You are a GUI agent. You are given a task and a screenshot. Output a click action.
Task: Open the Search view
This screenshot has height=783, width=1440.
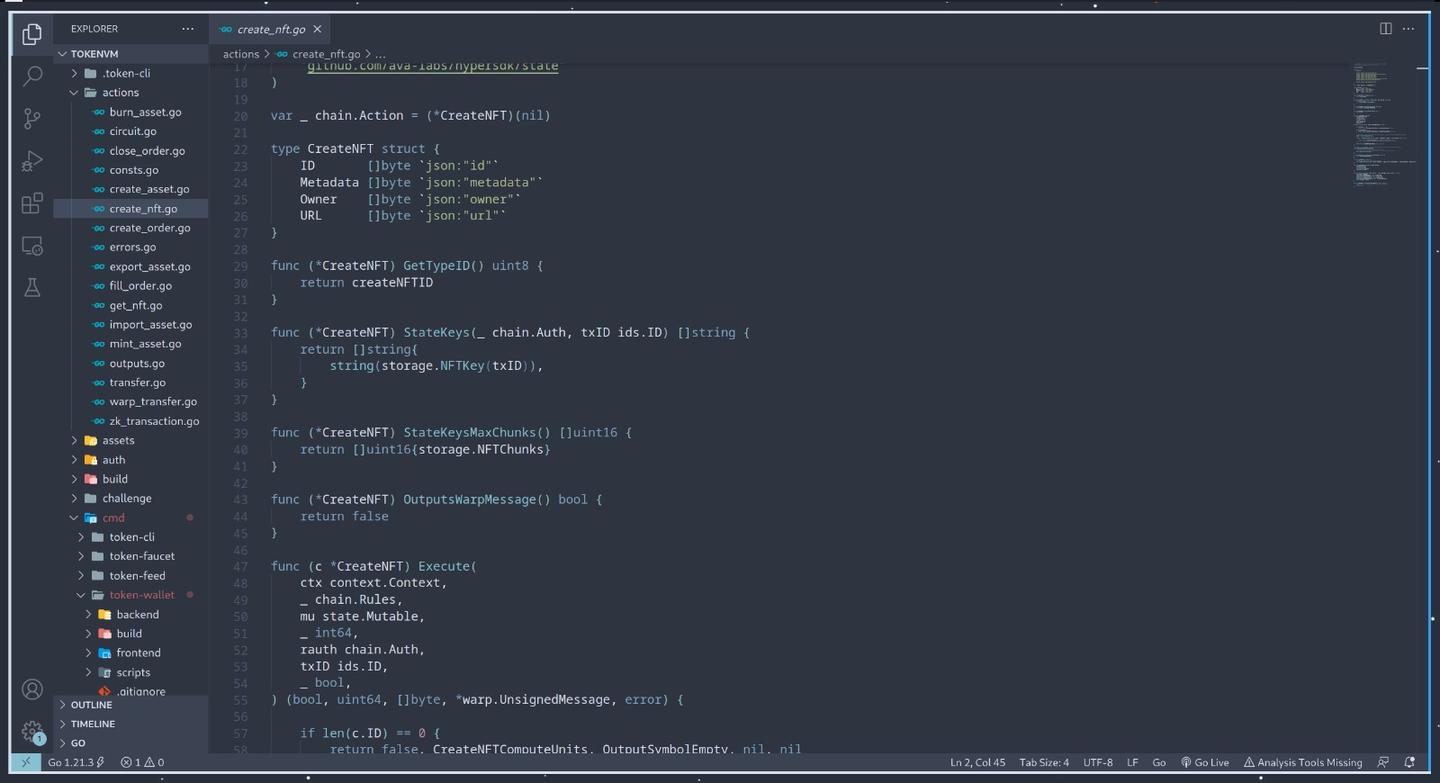pos(32,76)
